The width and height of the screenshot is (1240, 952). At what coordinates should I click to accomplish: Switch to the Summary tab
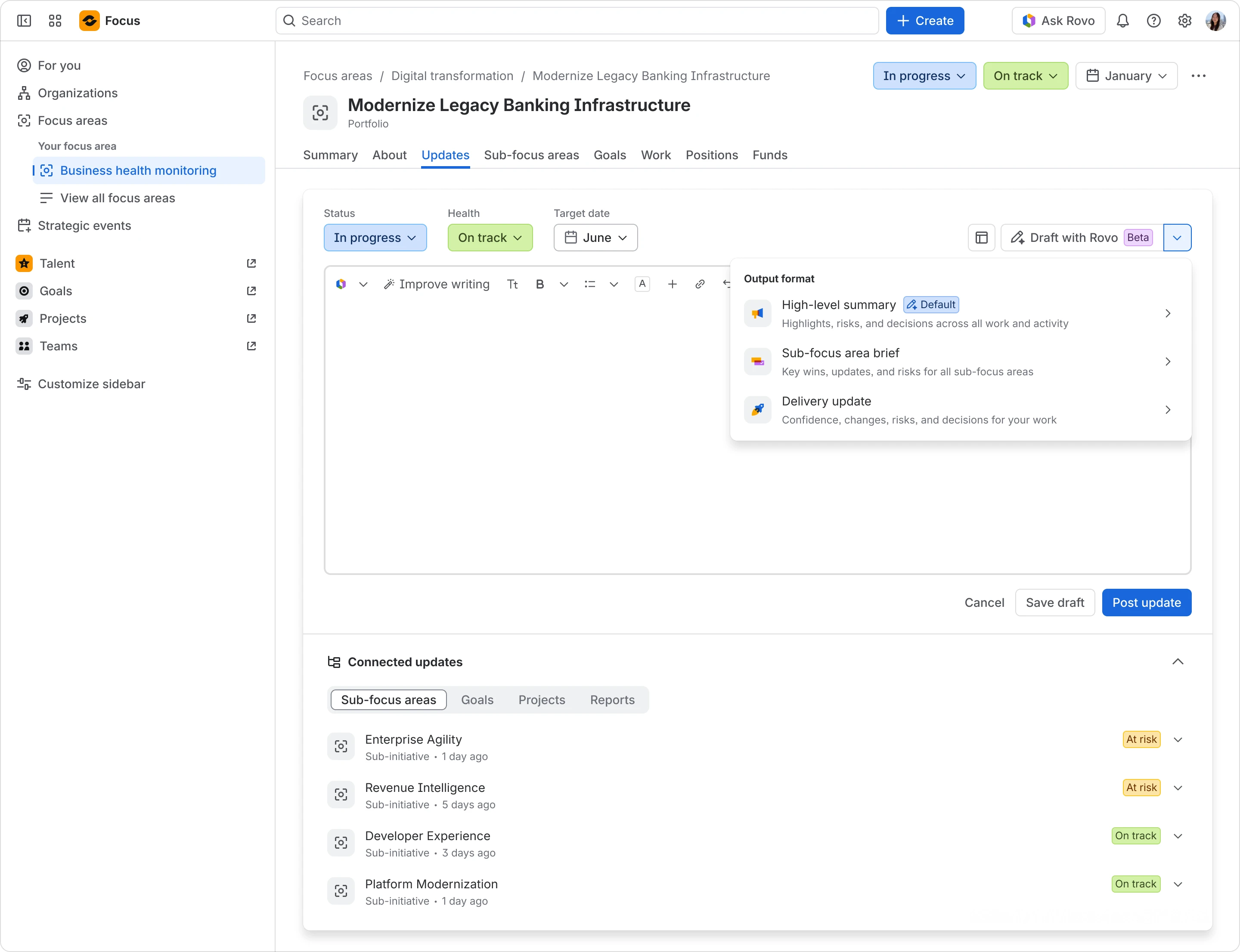(x=331, y=155)
